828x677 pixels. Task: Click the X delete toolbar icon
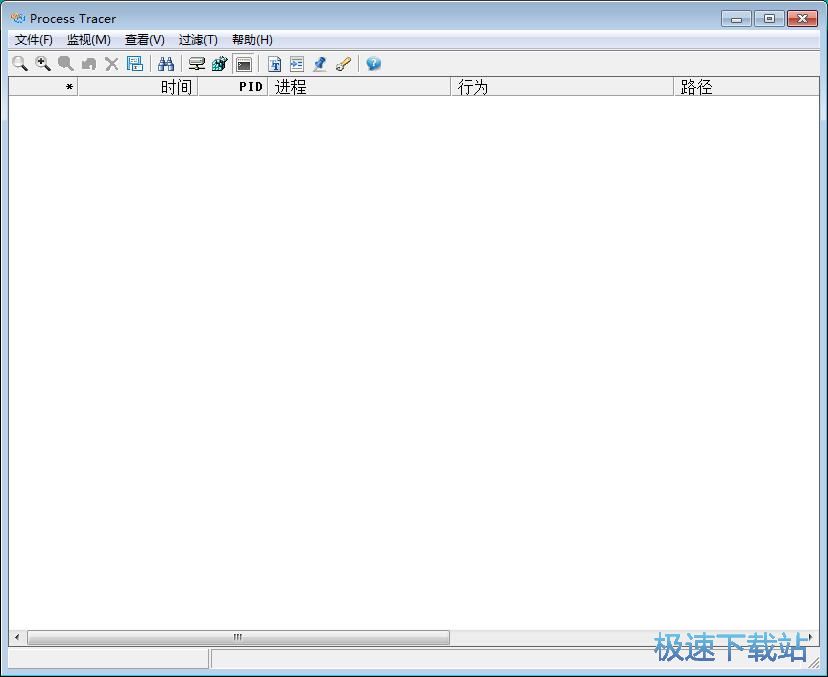(x=111, y=64)
